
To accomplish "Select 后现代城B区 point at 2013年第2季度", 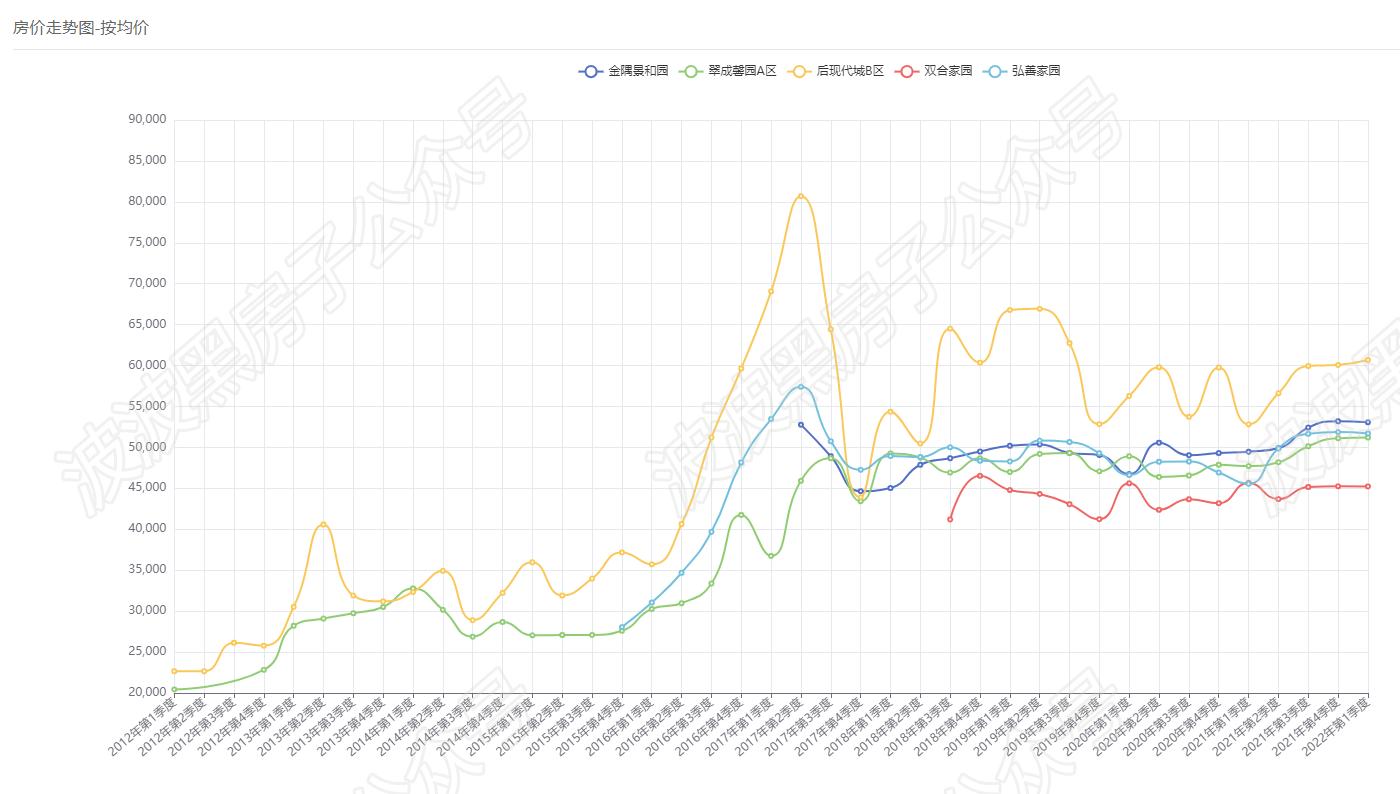I will tap(323, 524).
